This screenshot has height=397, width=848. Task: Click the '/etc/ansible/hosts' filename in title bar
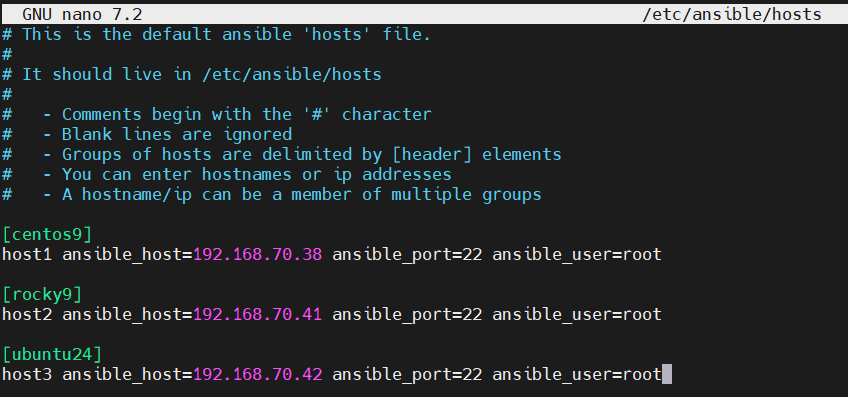(x=732, y=15)
